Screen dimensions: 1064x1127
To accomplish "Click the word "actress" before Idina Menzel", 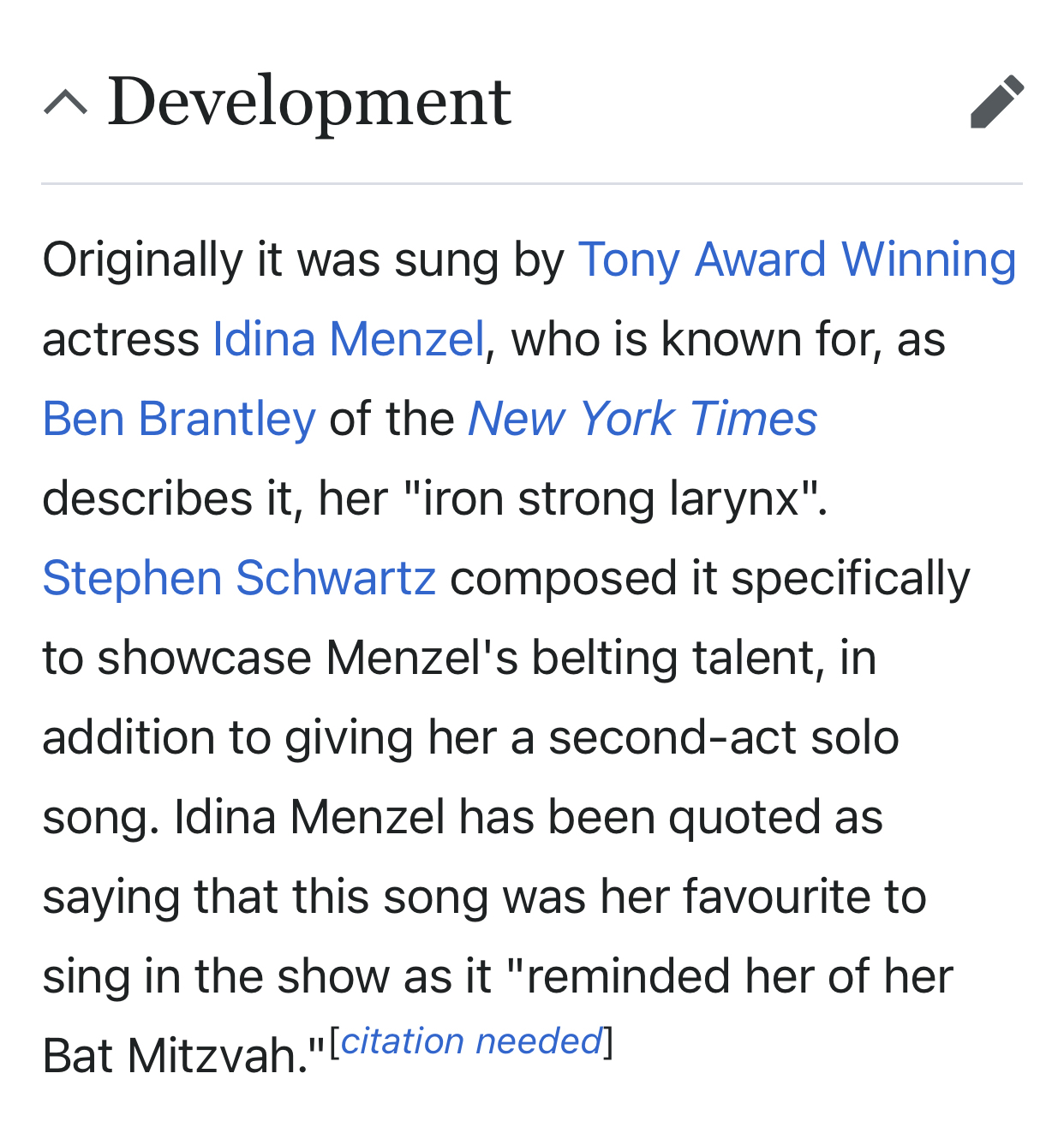I will coord(120,339).
